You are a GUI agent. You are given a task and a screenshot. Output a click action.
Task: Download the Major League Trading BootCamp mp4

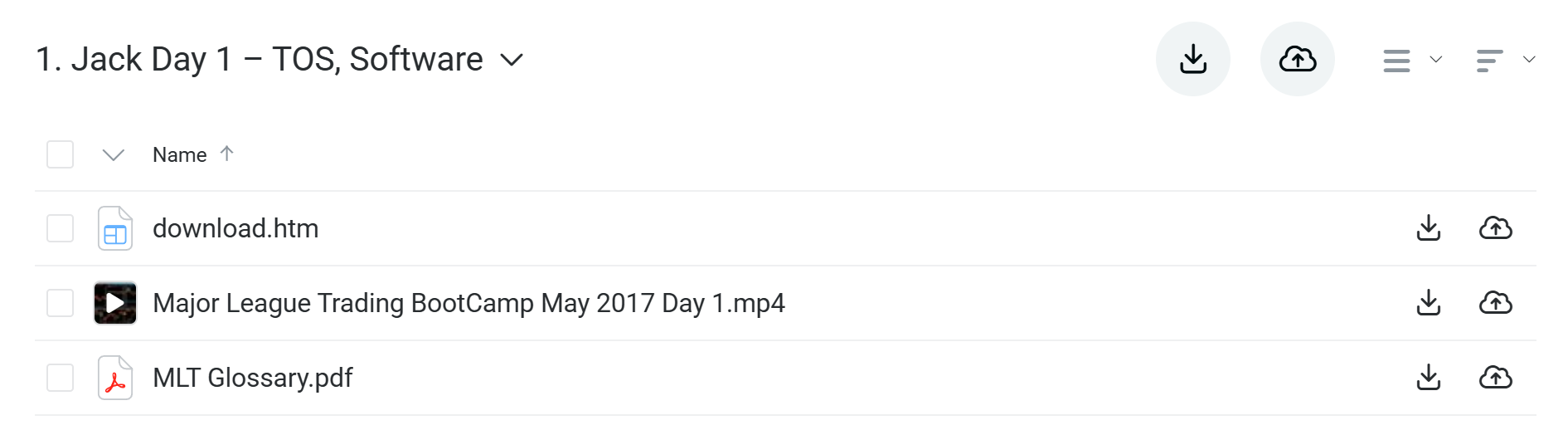1428,303
